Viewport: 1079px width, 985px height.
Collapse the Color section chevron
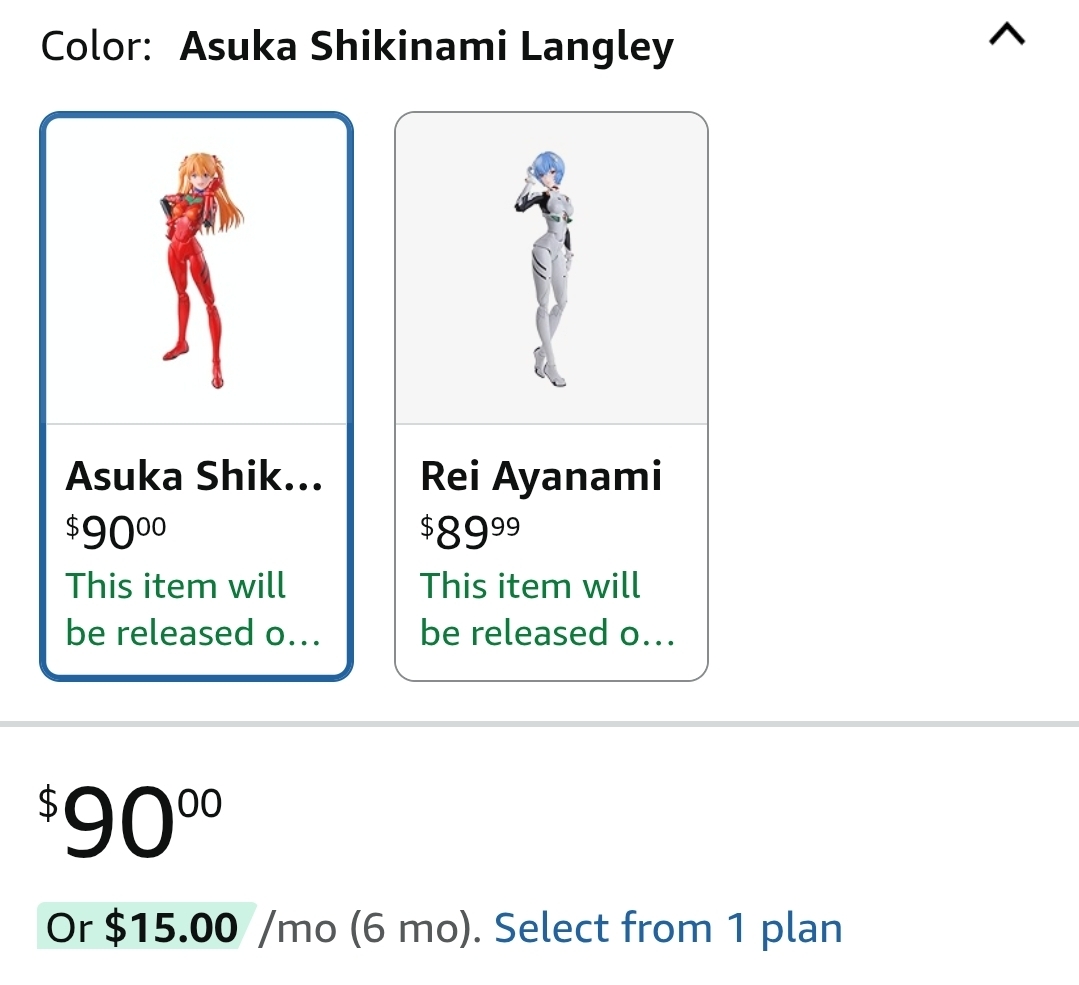click(1007, 34)
